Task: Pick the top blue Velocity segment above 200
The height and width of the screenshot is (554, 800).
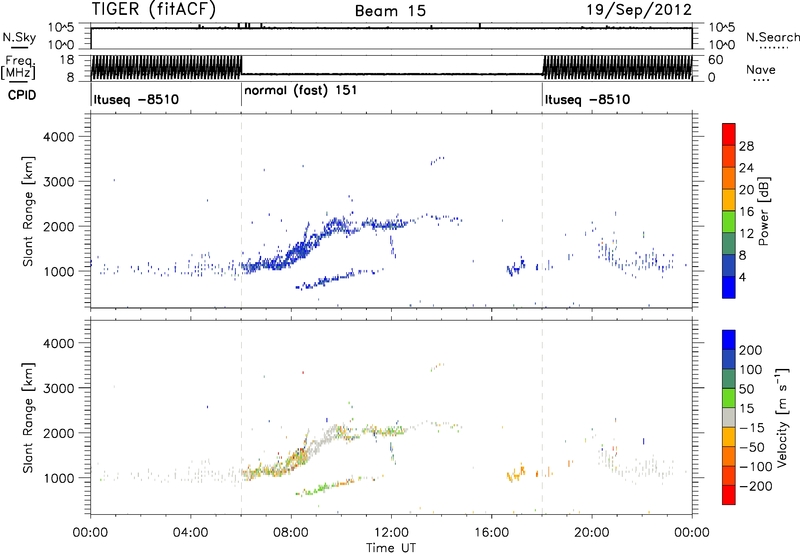Action: [729, 340]
